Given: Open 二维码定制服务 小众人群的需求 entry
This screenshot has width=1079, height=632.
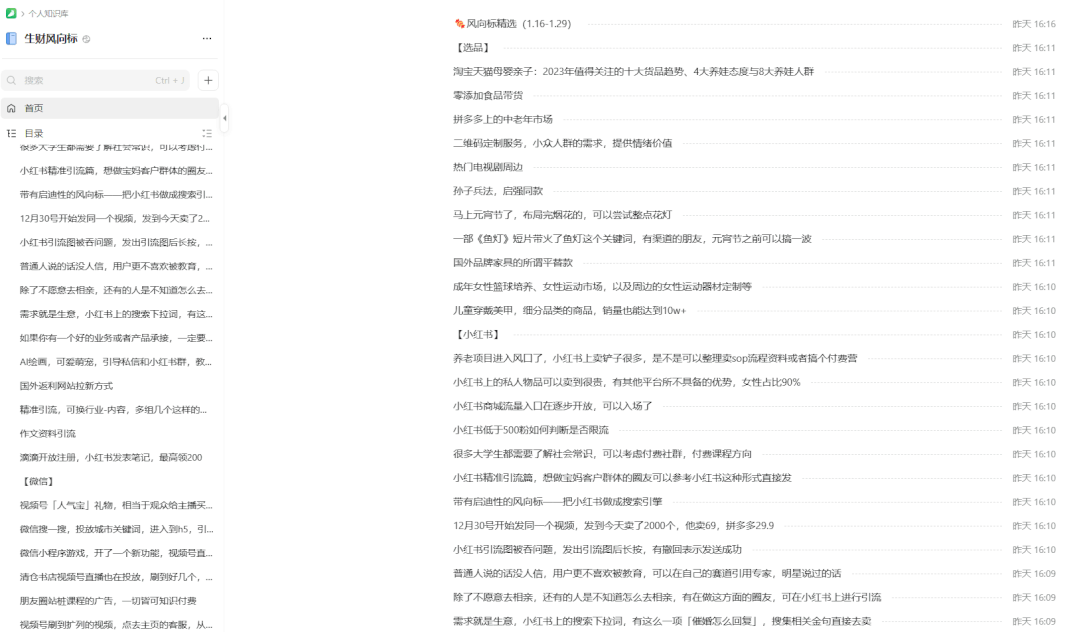Looking at the screenshot, I should (x=563, y=143).
